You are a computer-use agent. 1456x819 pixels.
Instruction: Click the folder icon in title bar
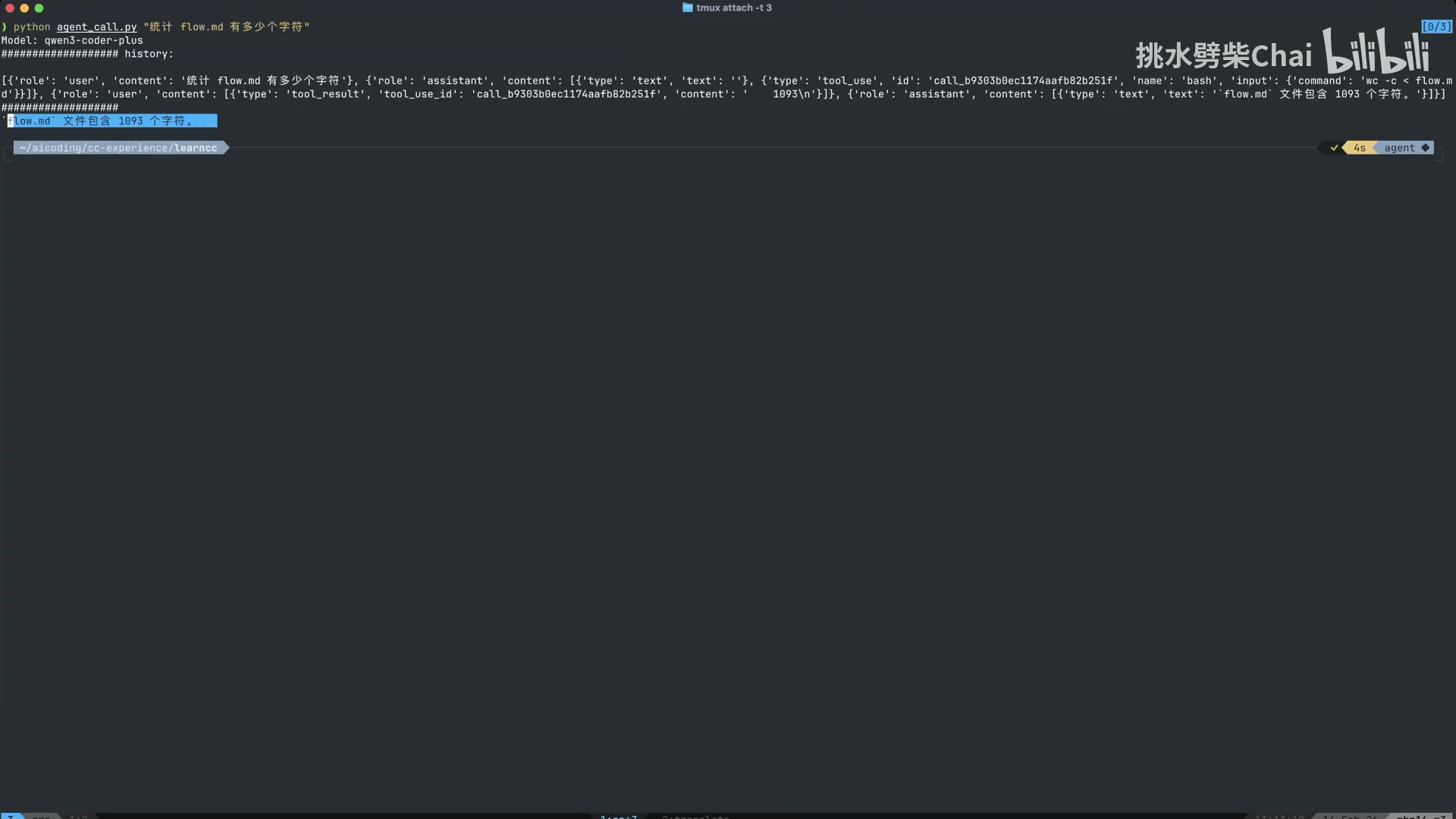[687, 8]
